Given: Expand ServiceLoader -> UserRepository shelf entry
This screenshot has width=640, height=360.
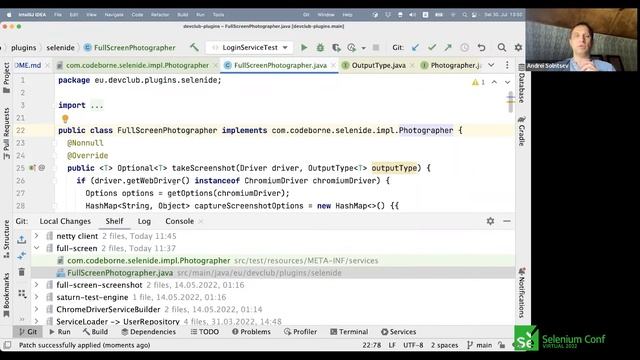Looking at the screenshot, I should coord(36,321).
